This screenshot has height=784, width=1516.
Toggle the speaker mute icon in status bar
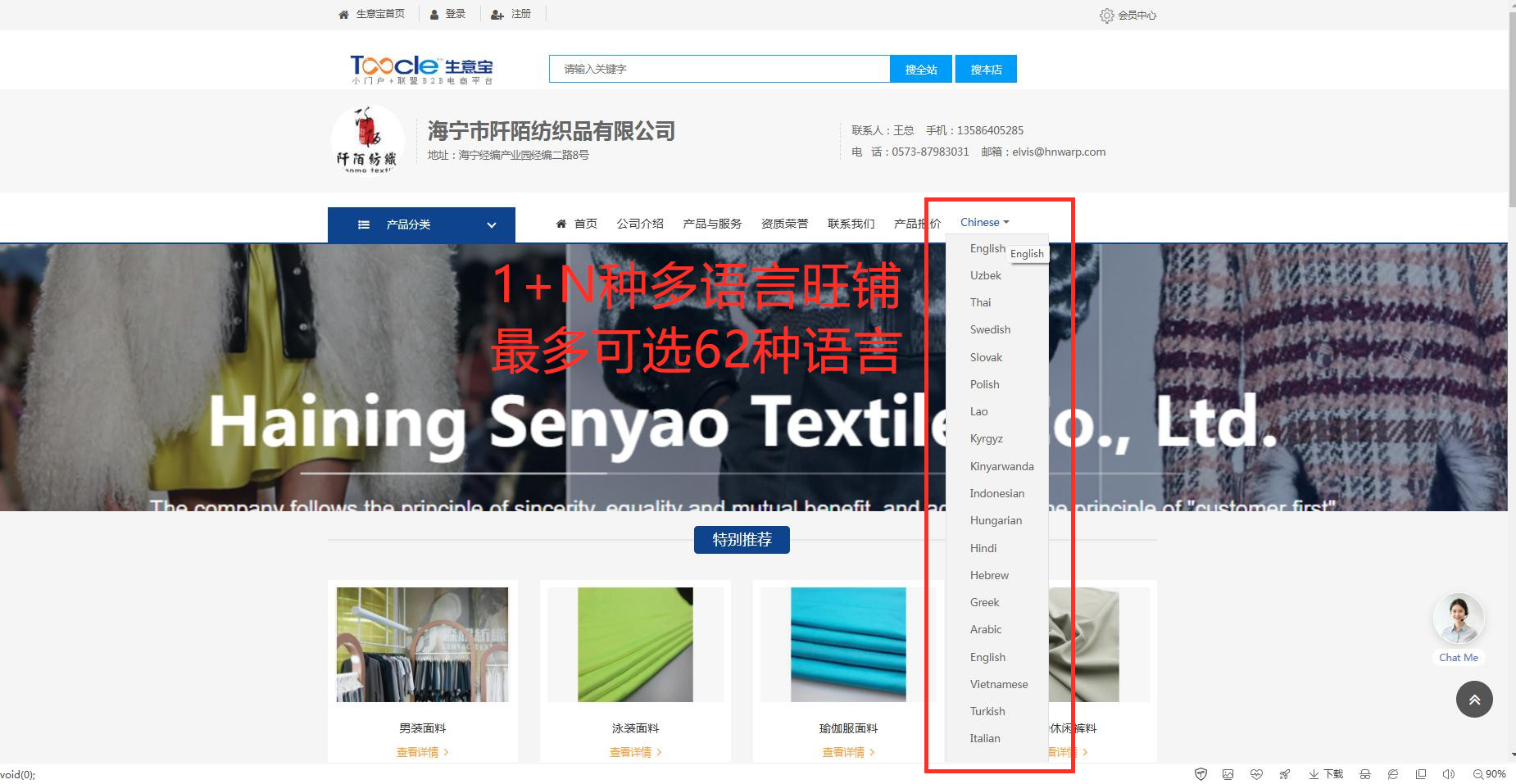(1448, 774)
